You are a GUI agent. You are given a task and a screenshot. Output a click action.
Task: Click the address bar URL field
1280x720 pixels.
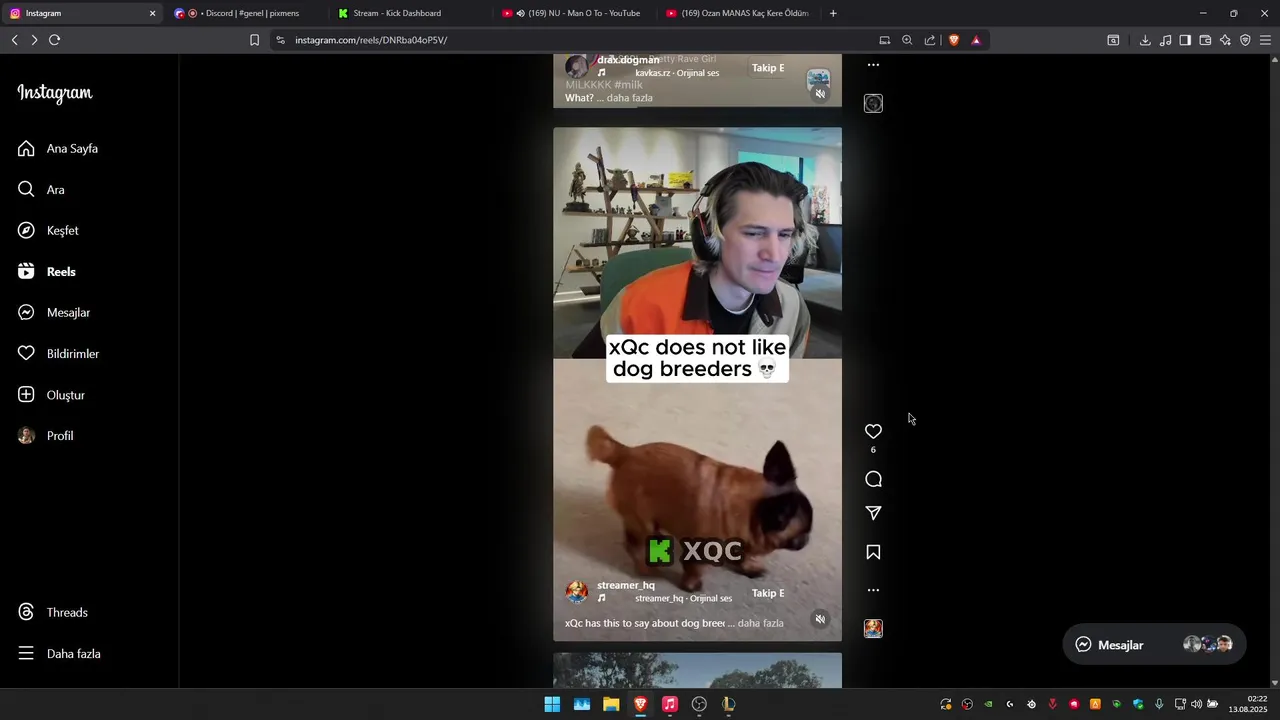[580, 40]
